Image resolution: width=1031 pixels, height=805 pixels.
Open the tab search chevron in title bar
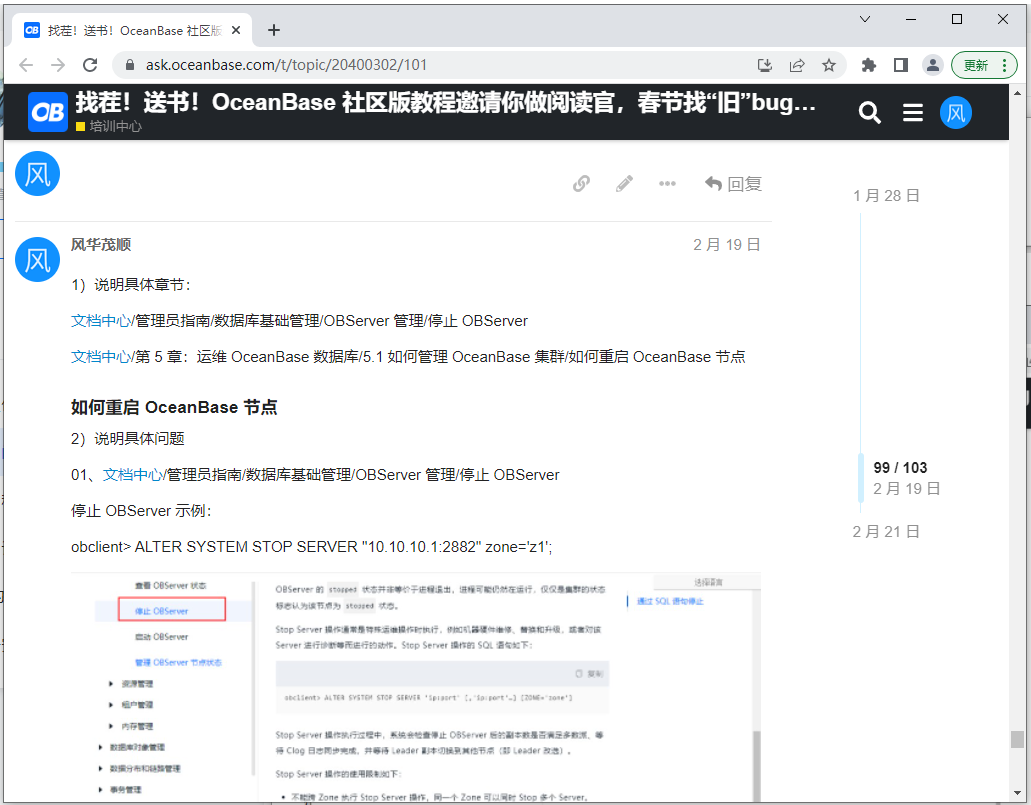pos(865,19)
